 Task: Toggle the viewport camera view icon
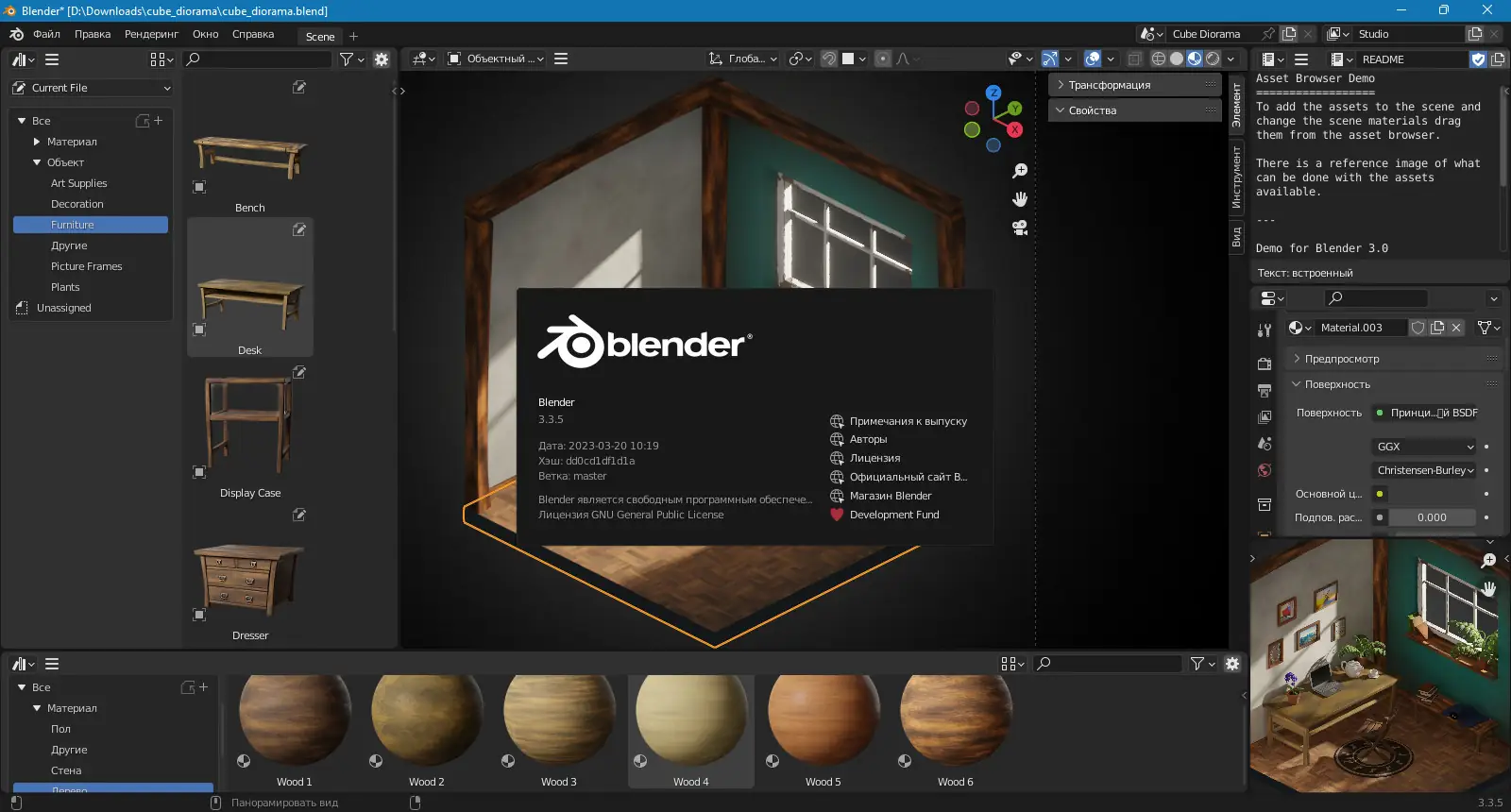(x=1020, y=228)
